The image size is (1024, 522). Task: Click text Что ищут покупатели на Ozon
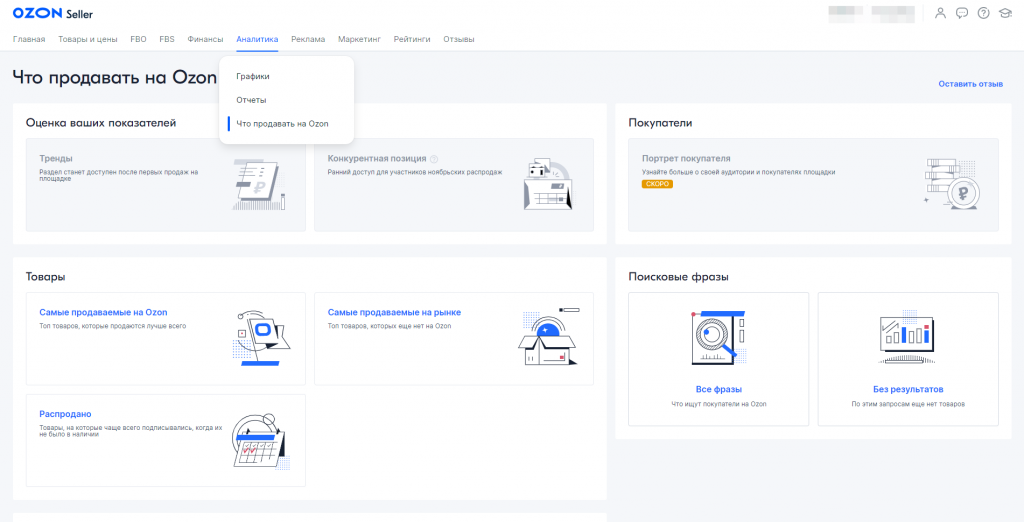[718, 404]
